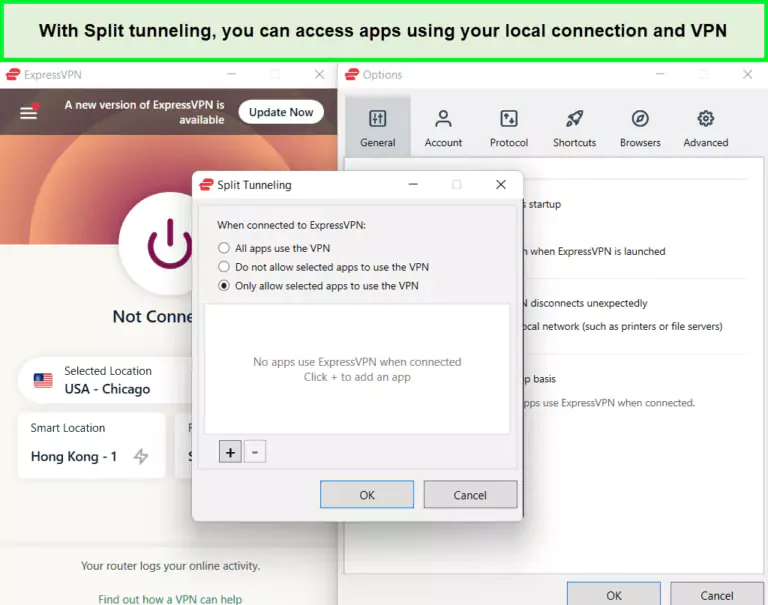Image resolution: width=768 pixels, height=605 pixels.
Task: Click plus button to add an app
Action: [x=230, y=452]
